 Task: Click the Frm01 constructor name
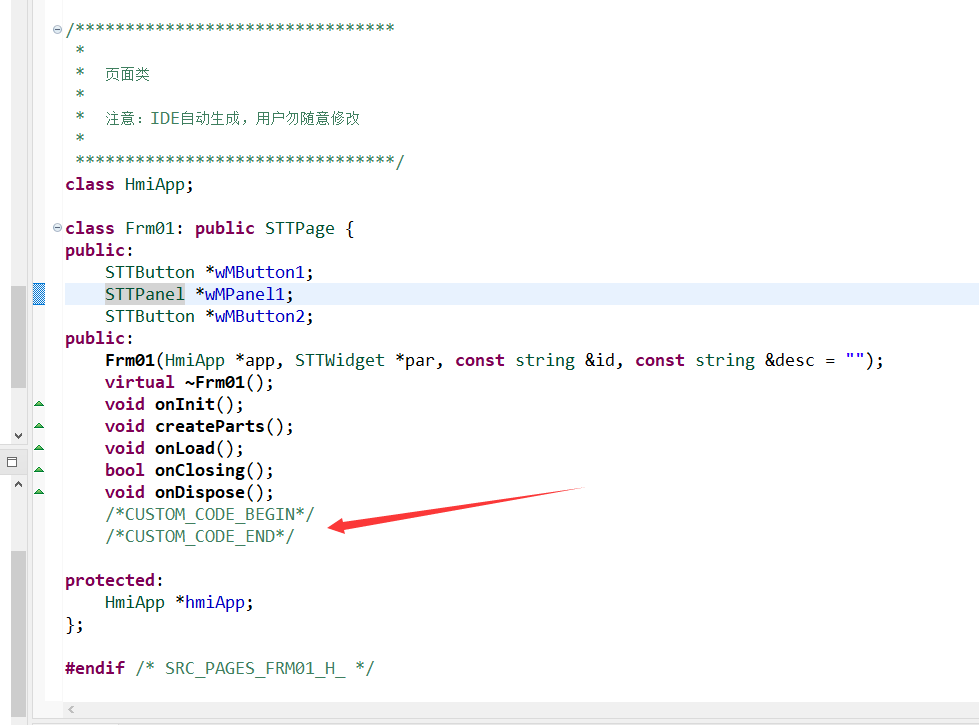pos(130,360)
